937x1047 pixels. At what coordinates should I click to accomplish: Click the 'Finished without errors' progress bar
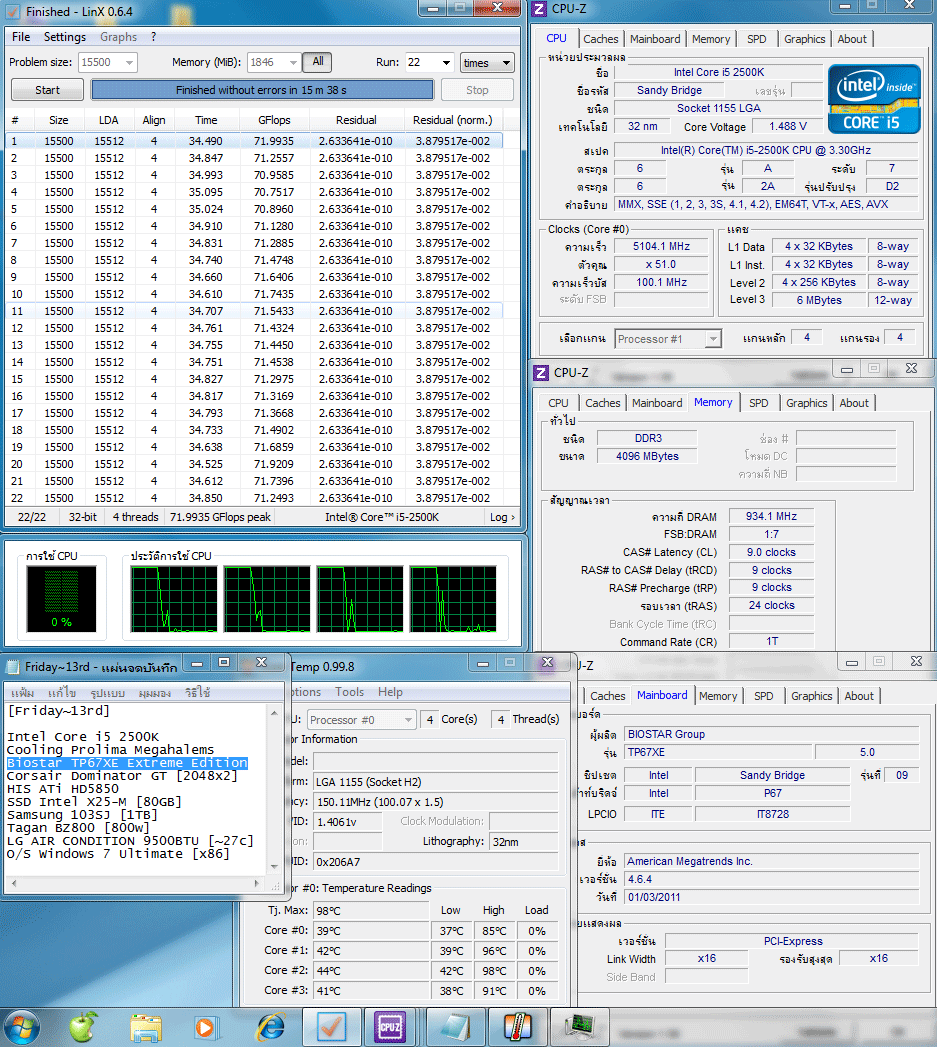(x=262, y=90)
